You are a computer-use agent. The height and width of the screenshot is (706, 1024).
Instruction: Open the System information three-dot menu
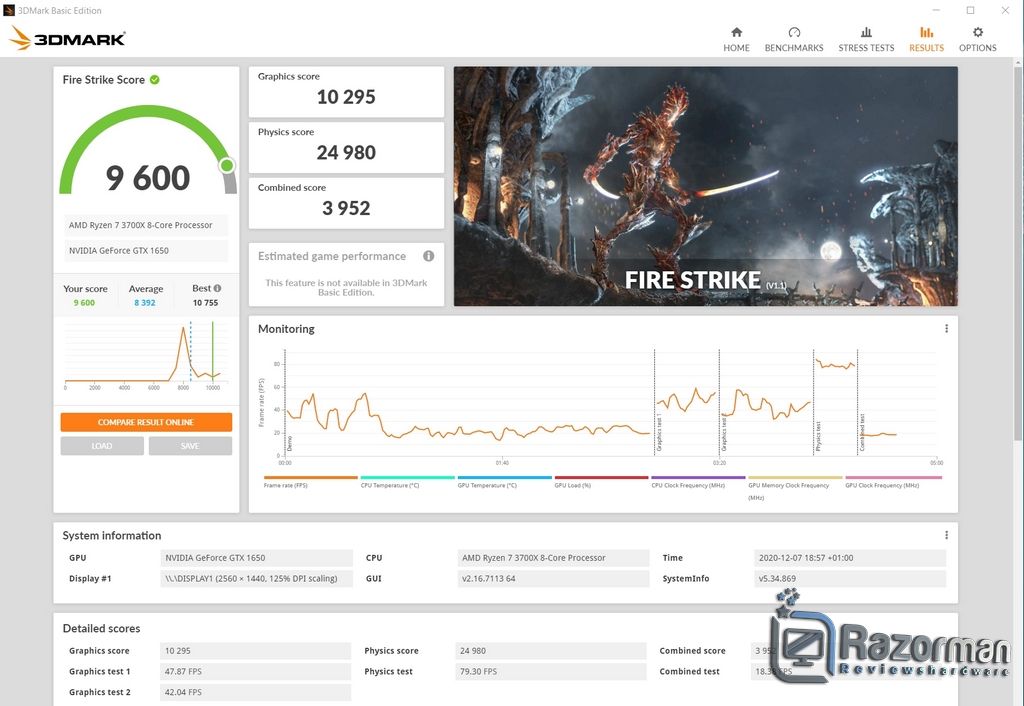pyautogui.click(x=946, y=535)
